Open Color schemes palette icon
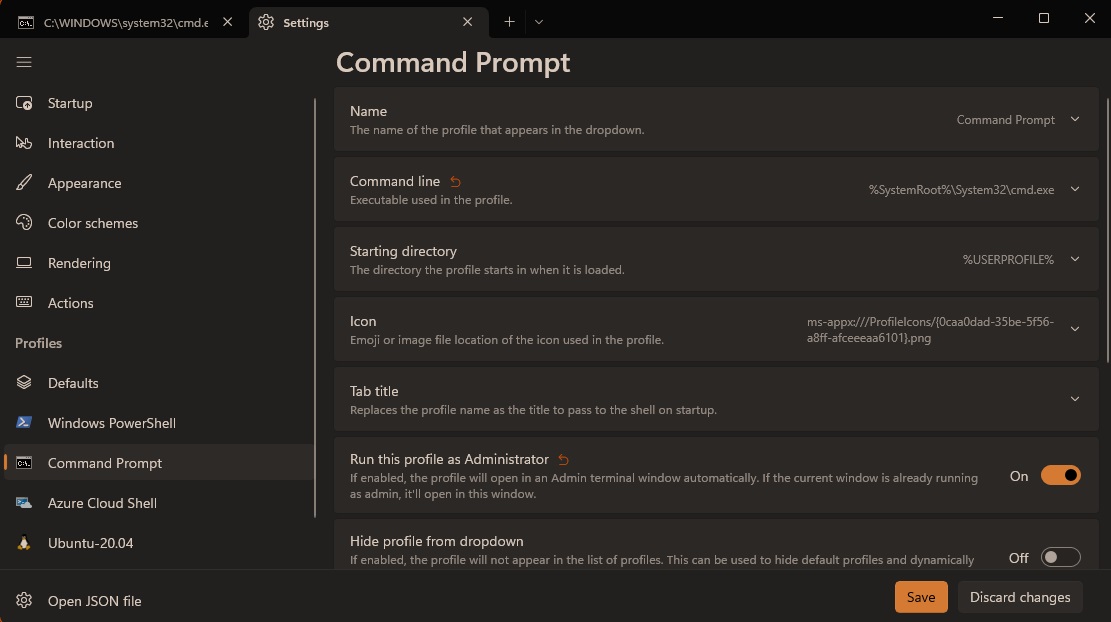Screen dimensions: 1111x622 click(x=24, y=223)
